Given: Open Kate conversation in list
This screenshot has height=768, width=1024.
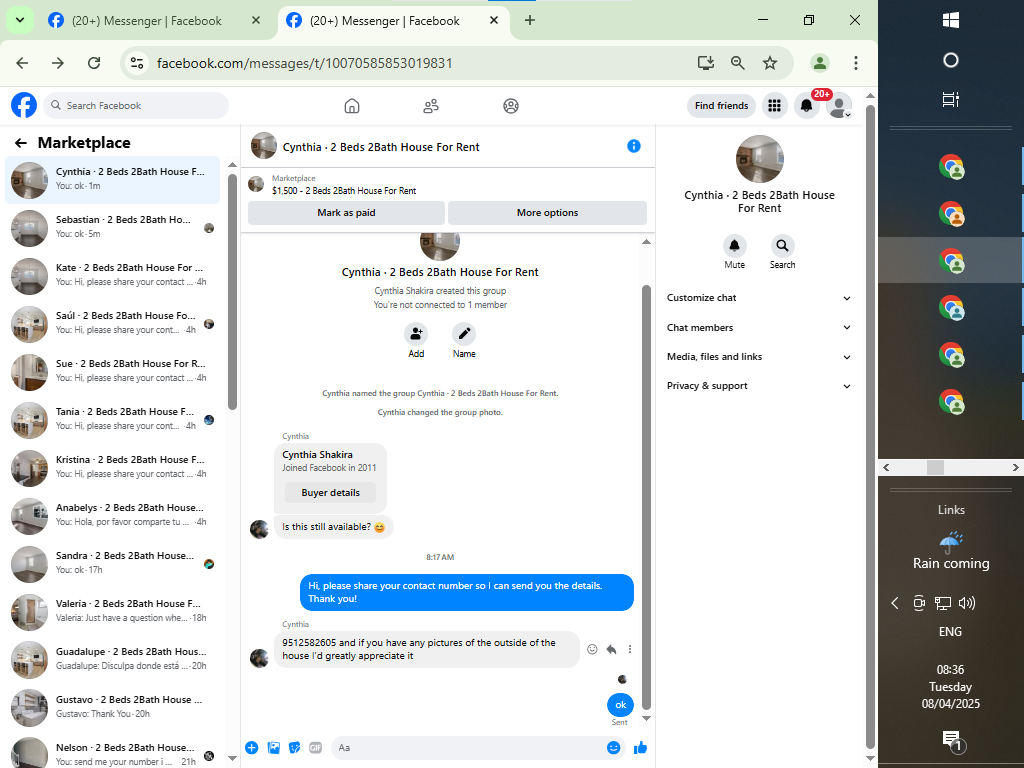Looking at the screenshot, I should [x=112, y=275].
